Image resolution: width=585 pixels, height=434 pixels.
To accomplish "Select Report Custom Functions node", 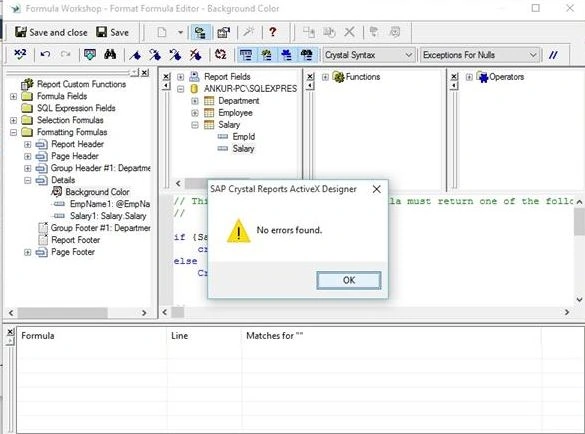I will point(81,84).
